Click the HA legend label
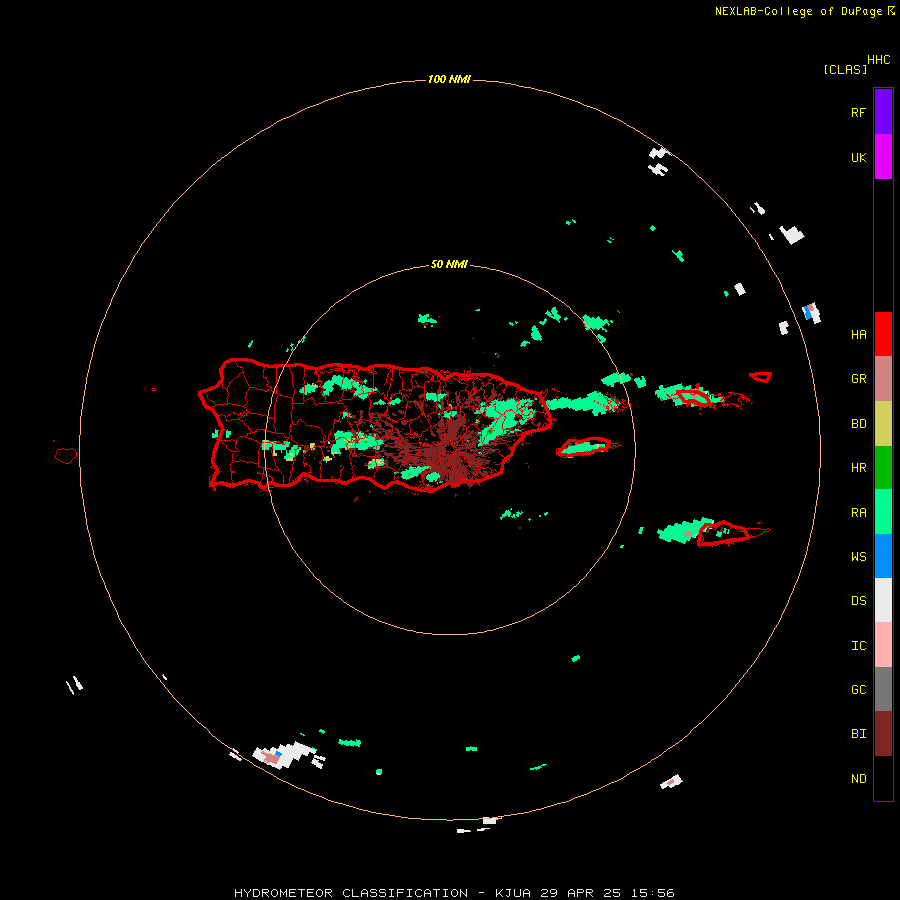 (x=858, y=335)
